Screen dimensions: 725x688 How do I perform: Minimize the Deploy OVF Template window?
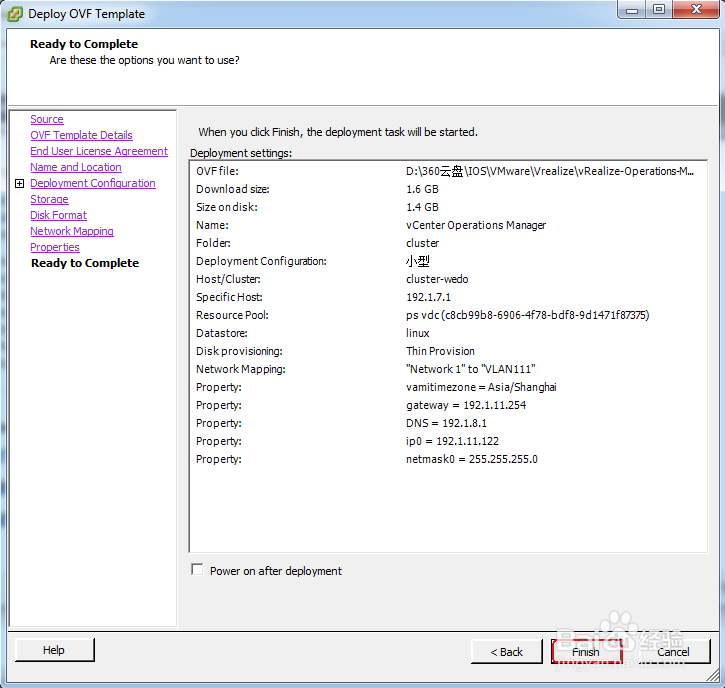pos(632,10)
